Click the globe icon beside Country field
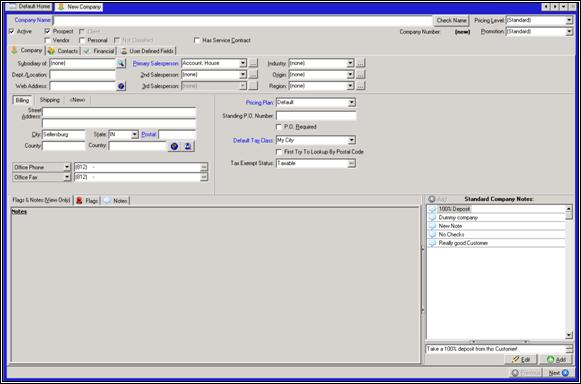This screenshot has width=581, height=384. pyautogui.click(x=174, y=146)
